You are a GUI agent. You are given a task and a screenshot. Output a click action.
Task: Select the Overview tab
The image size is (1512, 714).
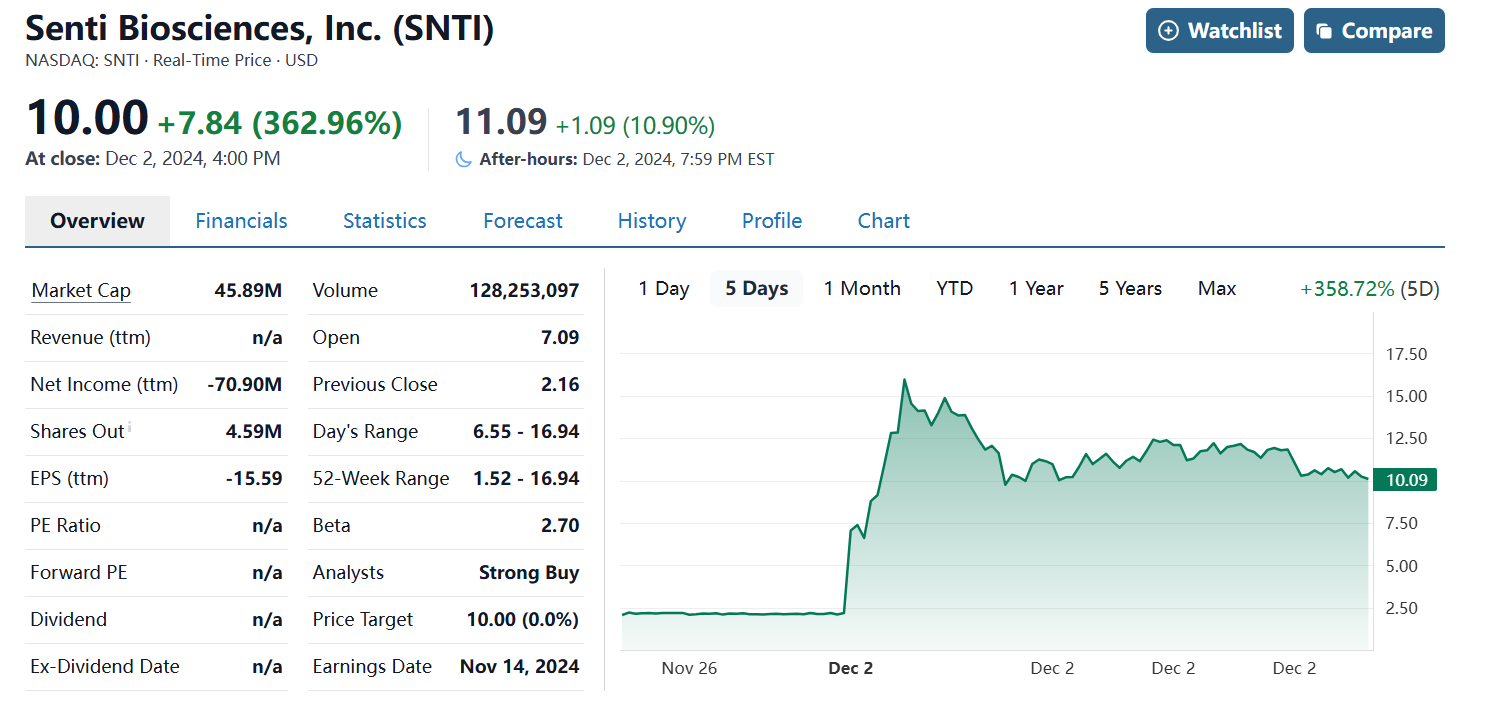[97, 221]
